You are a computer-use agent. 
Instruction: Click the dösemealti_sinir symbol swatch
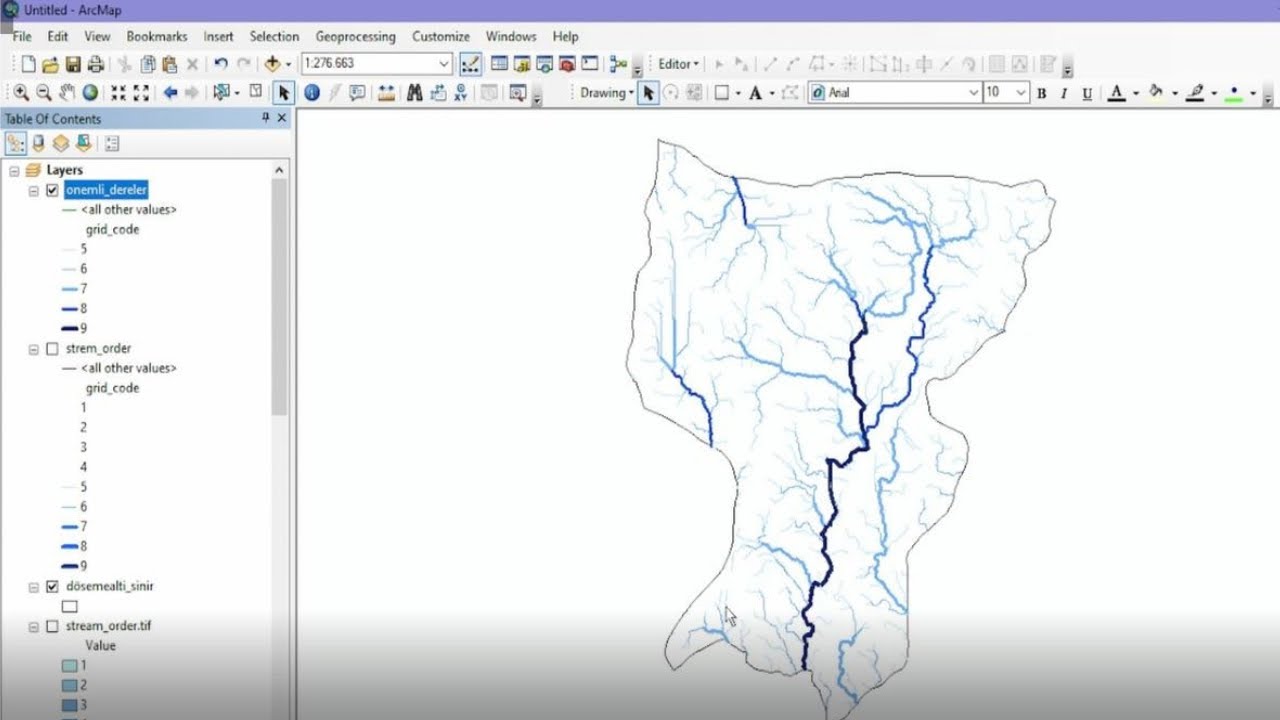pyautogui.click(x=70, y=606)
